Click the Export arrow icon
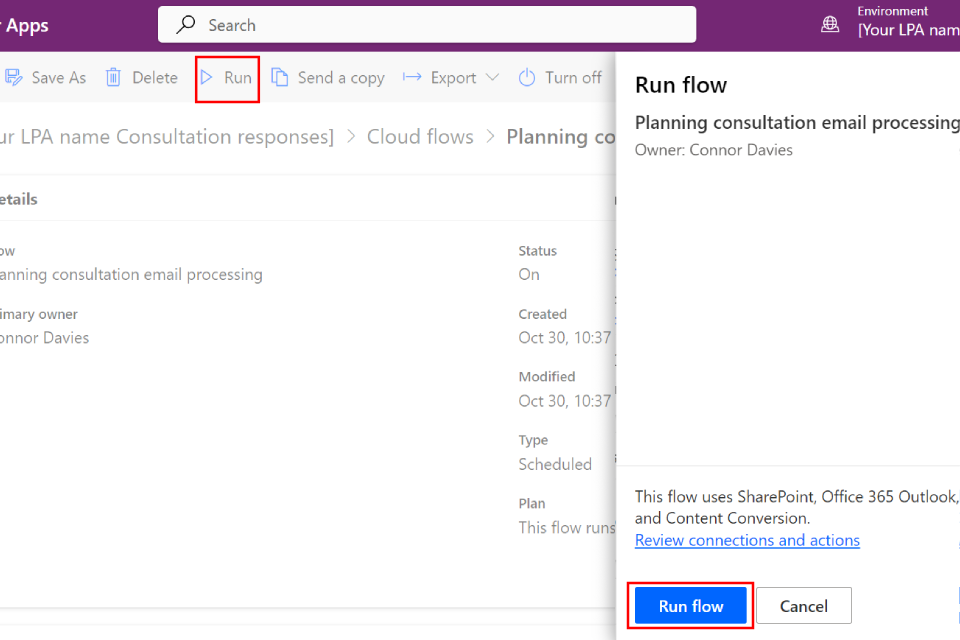 pos(412,78)
